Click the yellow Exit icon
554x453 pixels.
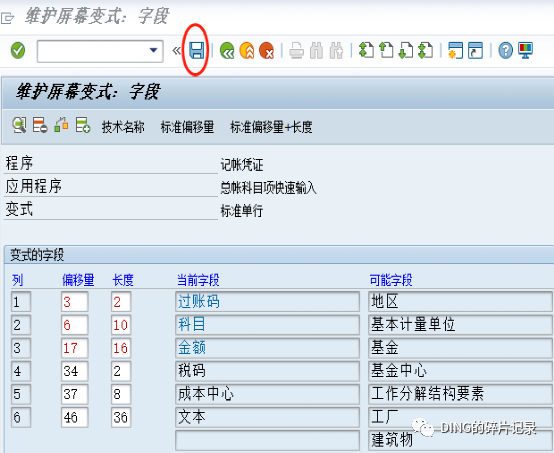(x=247, y=51)
